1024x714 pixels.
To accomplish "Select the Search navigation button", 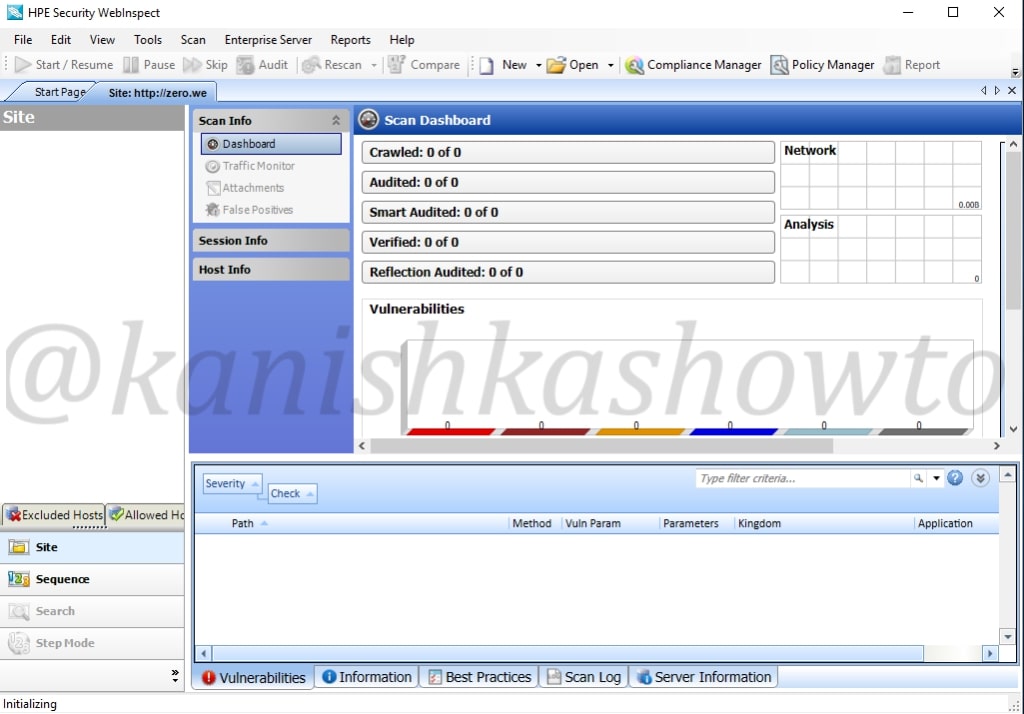I will pos(92,611).
